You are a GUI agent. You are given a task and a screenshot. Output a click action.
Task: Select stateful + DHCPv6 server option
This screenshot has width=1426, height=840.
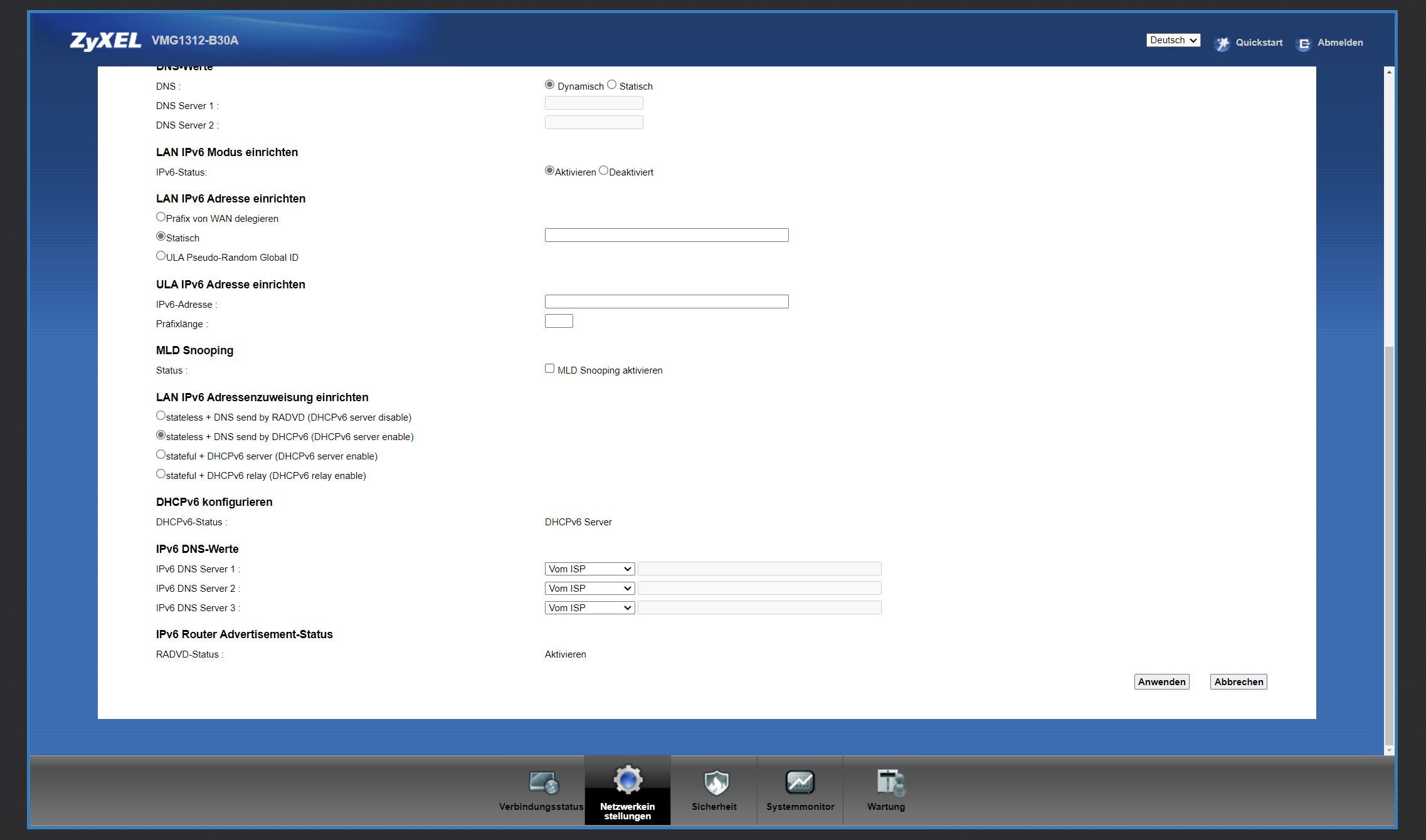coord(161,454)
